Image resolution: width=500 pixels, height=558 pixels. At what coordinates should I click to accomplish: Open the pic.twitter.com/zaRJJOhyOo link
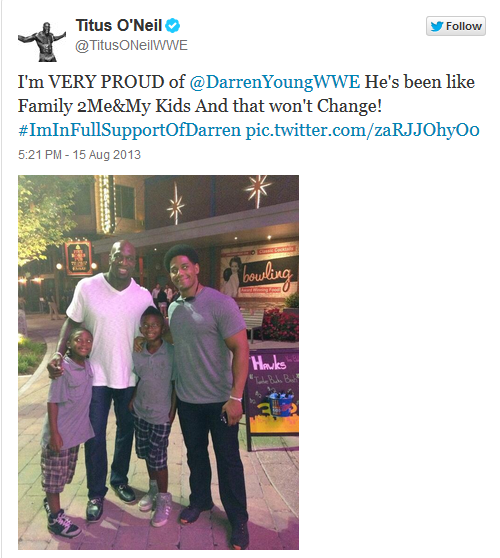[x=362, y=130]
